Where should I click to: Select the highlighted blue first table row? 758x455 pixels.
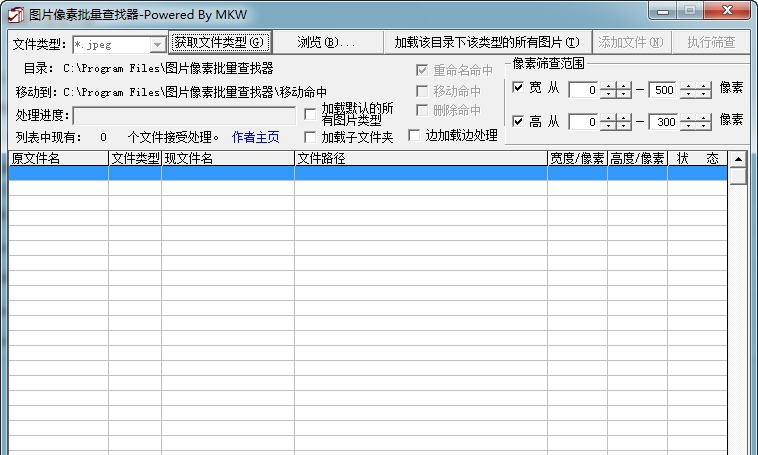point(367,173)
